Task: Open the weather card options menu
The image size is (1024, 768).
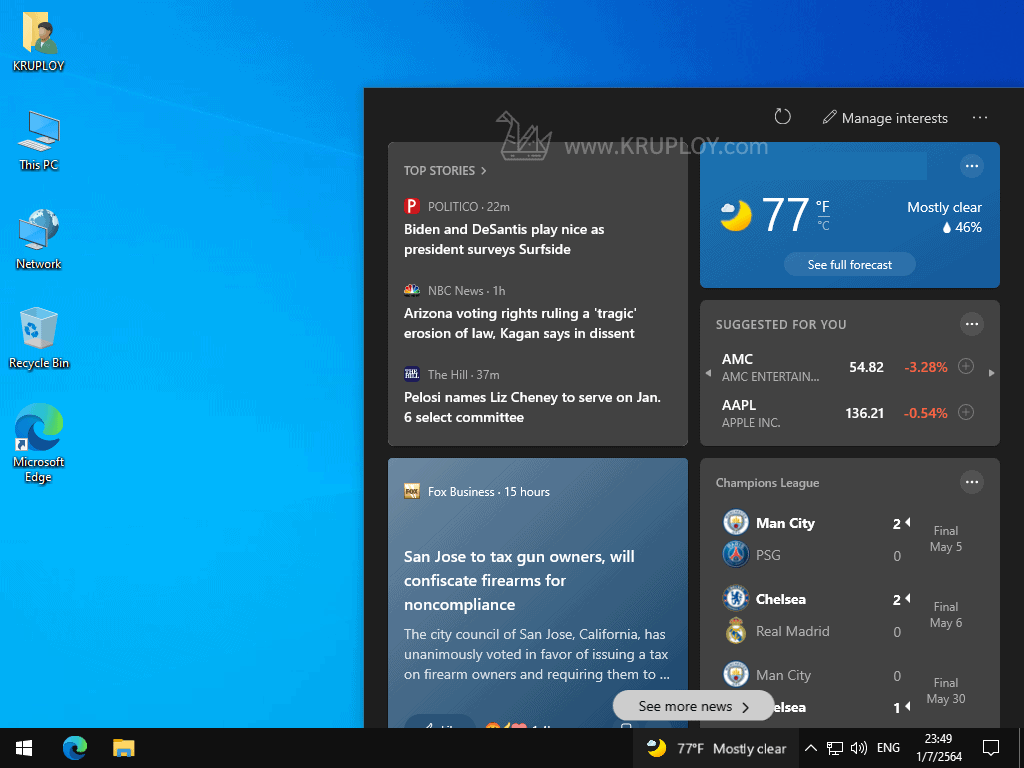Action: (972, 166)
